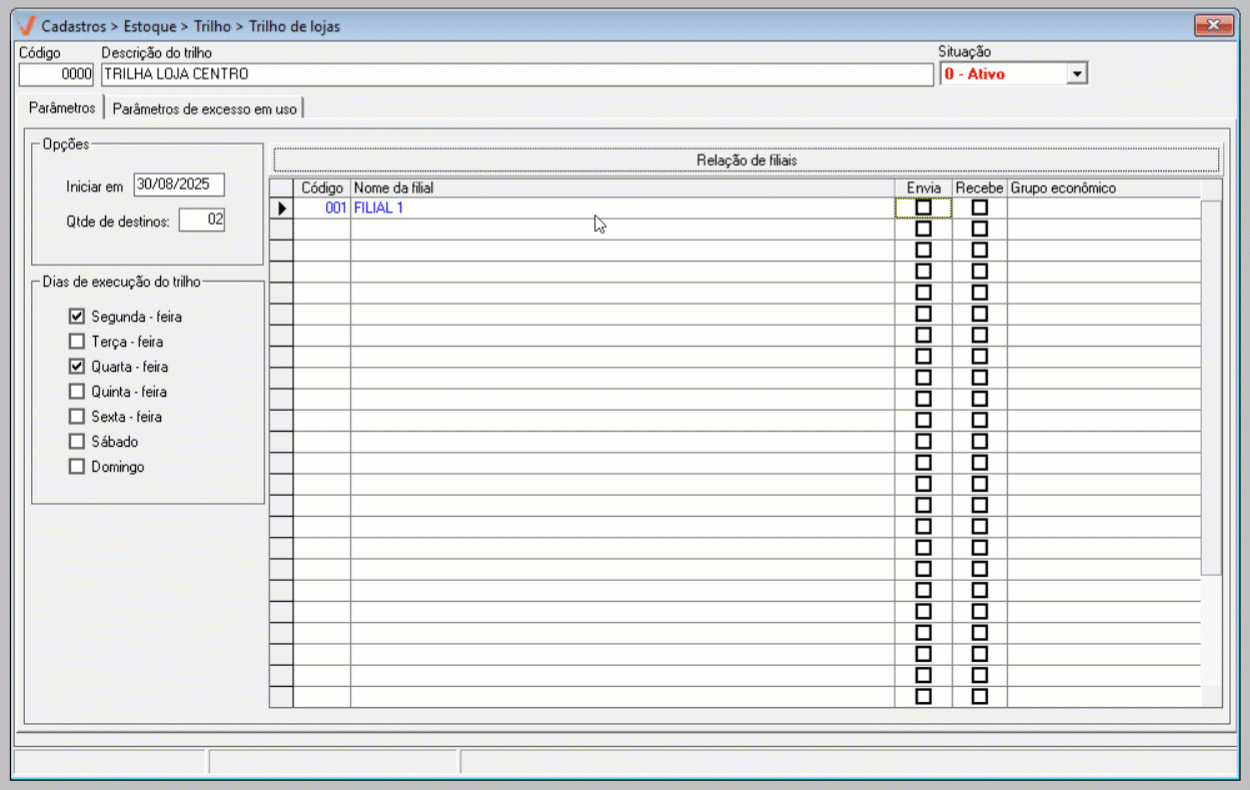This screenshot has height=790, width=1250.
Task: Close the Trilho de lojas window
Action: coord(1215,26)
